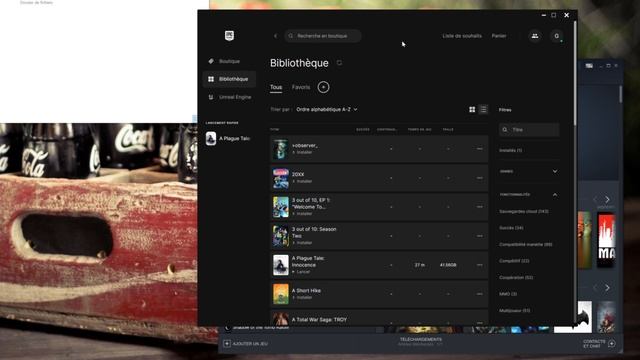Open more options for 20XX

tap(480, 178)
